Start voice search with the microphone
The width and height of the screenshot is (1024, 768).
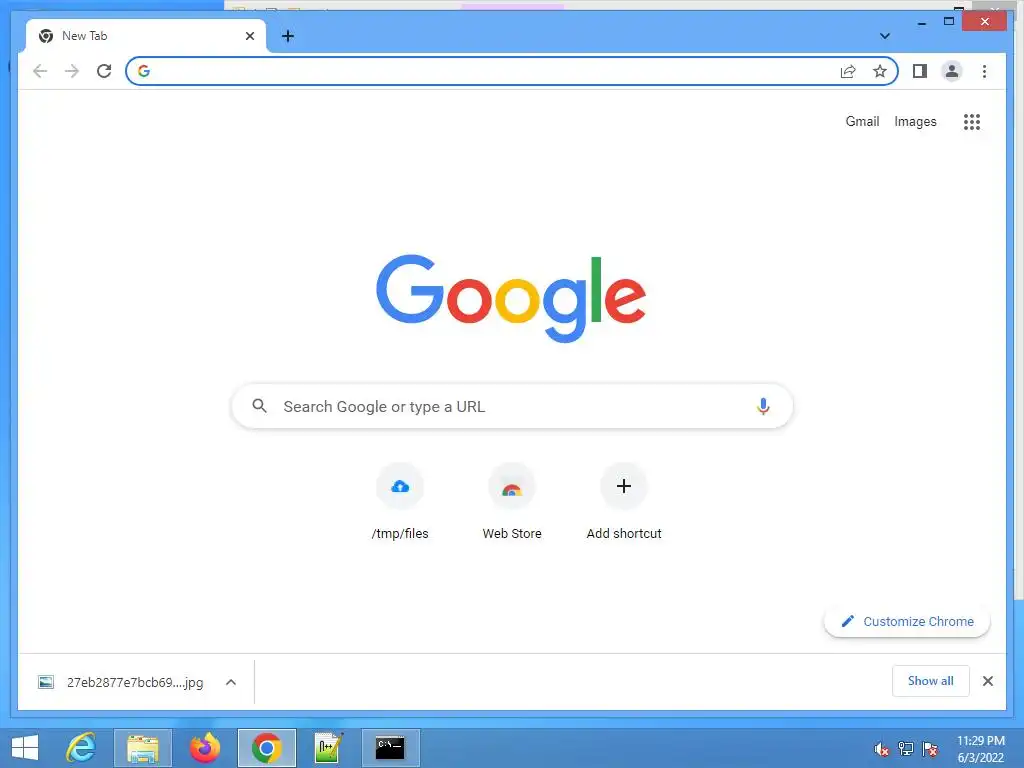763,406
